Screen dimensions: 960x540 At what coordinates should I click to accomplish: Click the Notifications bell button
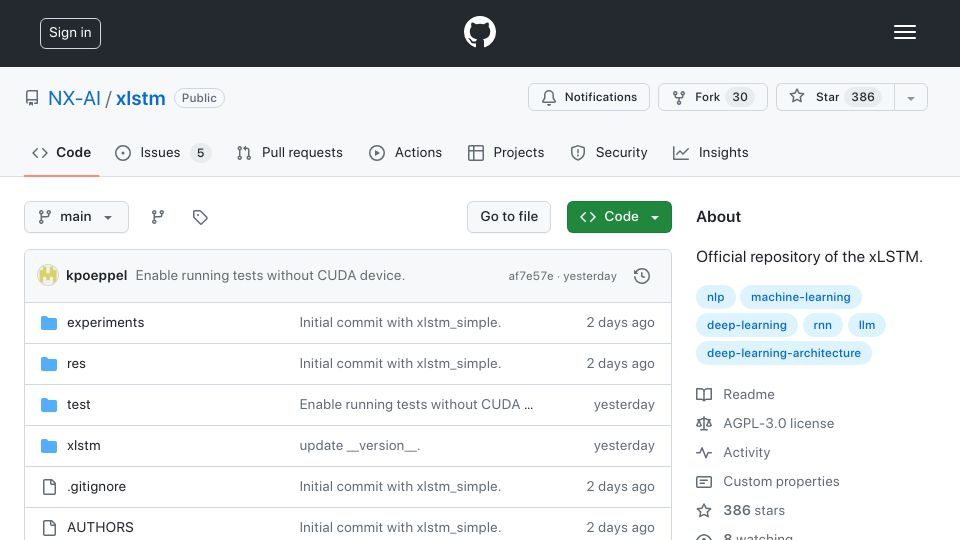tap(588, 97)
